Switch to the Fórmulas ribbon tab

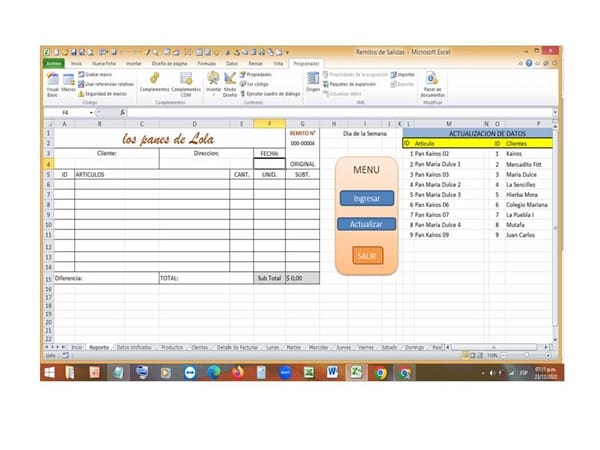point(207,64)
